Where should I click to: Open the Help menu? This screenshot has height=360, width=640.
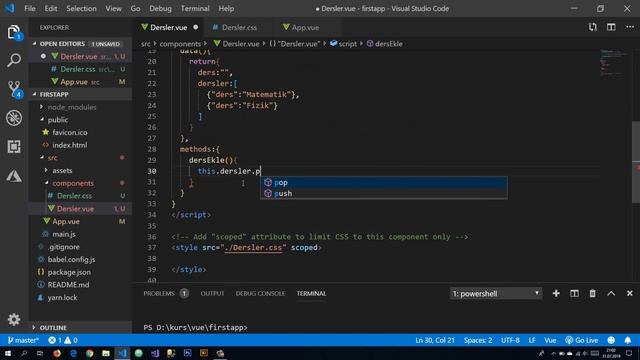(226, 8)
